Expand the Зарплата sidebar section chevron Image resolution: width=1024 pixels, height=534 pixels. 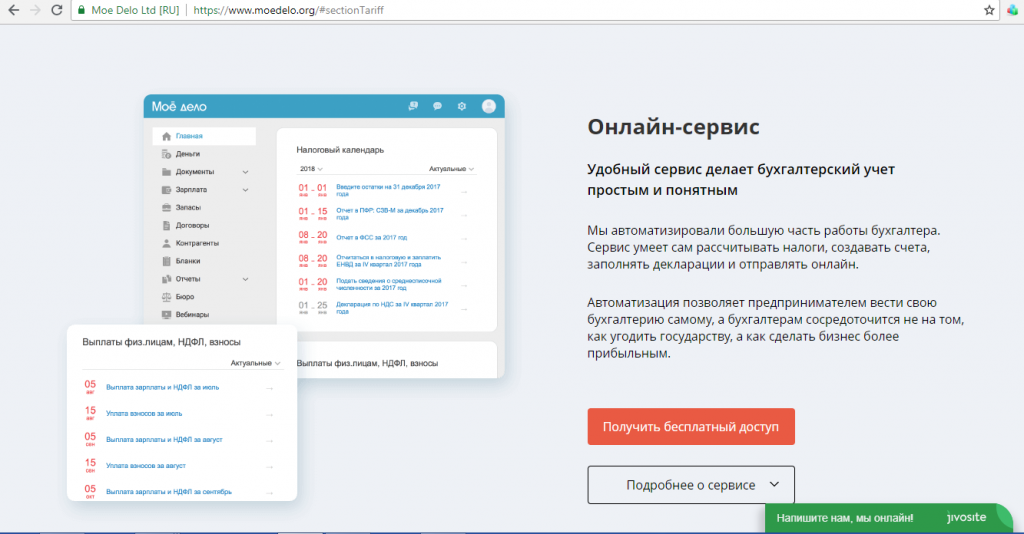tap(246, 189)
